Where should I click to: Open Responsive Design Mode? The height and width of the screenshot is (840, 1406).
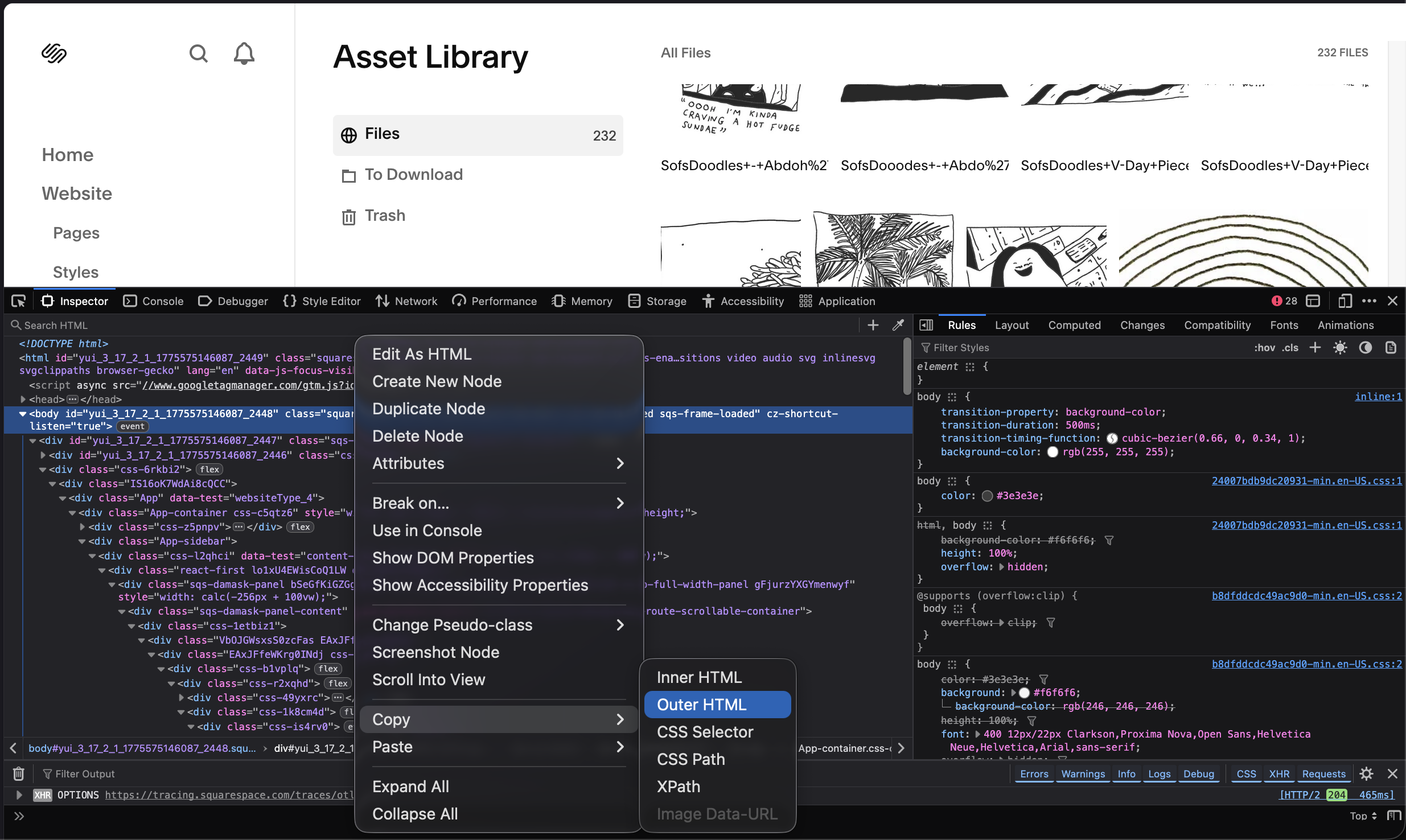[1345, 300]
